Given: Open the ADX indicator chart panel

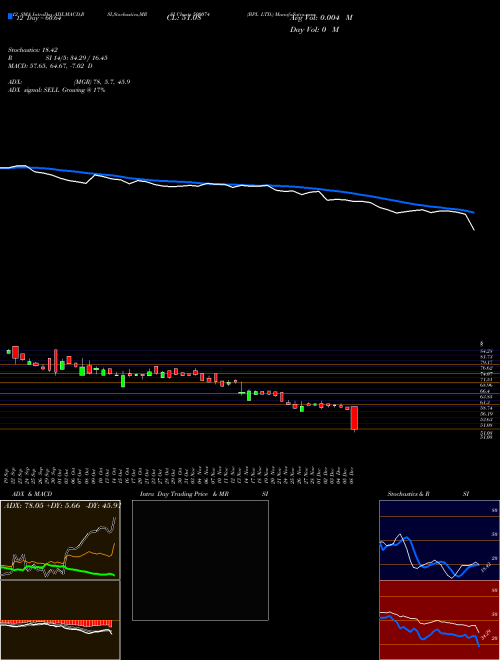Looking at the screenshot, I should tap(60, 540).
